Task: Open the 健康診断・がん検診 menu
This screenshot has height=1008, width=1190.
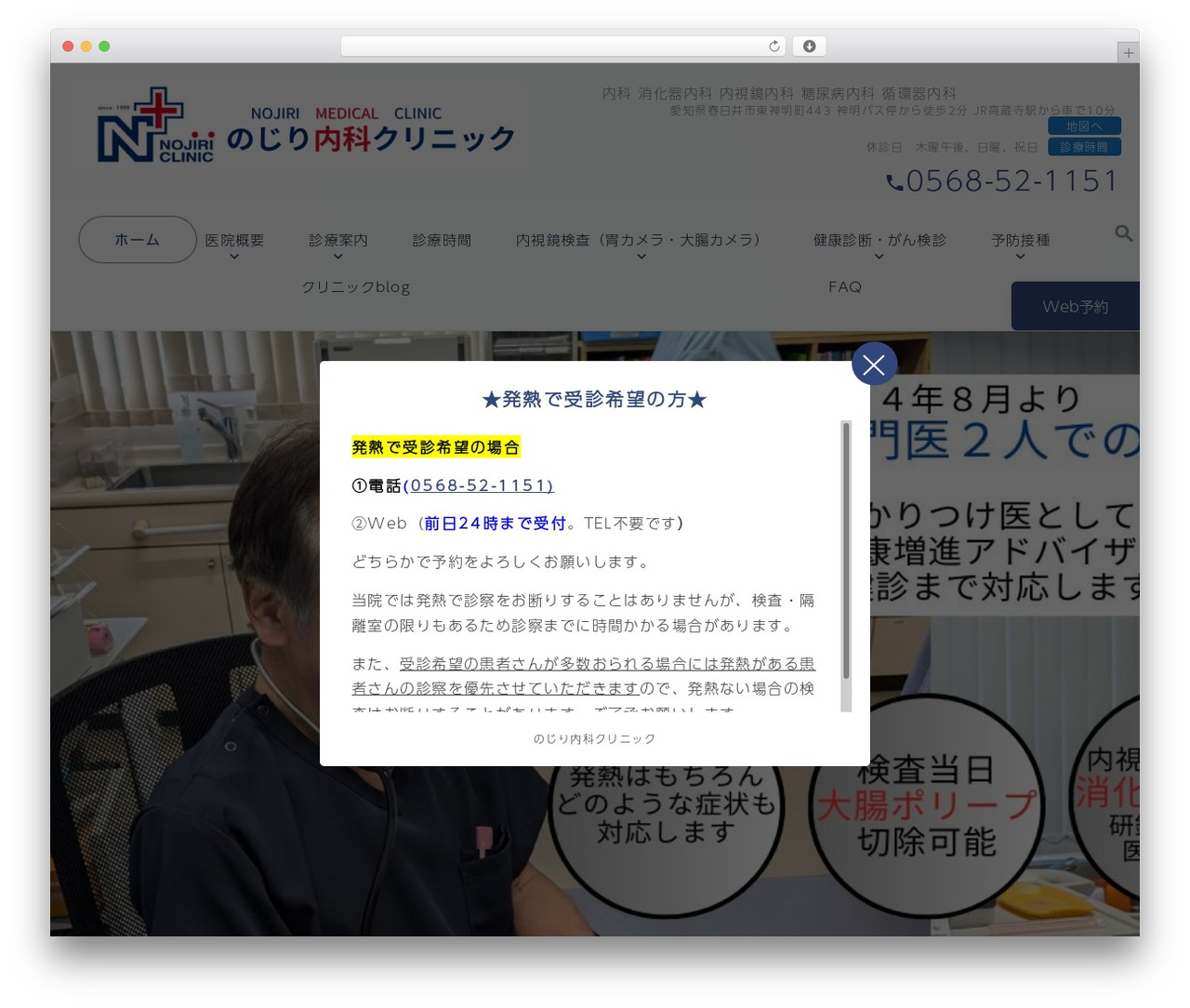Action: 879,240
